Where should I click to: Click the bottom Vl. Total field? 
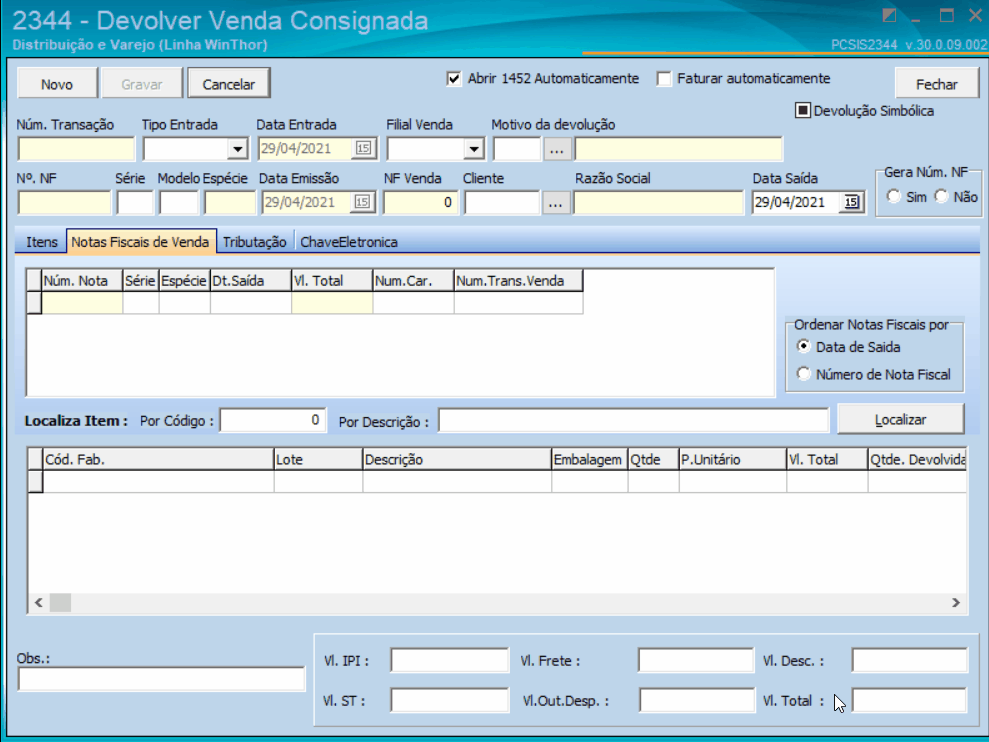click(x=910, y=700)
